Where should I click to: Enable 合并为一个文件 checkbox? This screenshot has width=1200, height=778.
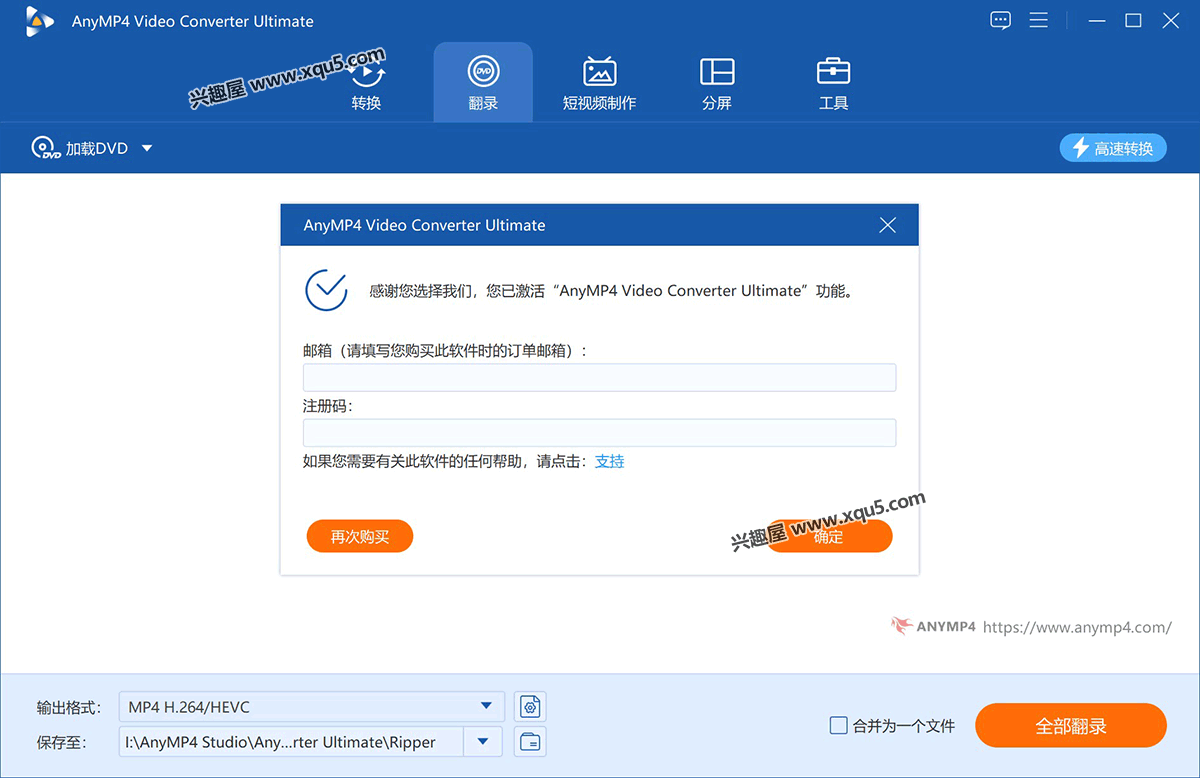click(x=839, y=726)
